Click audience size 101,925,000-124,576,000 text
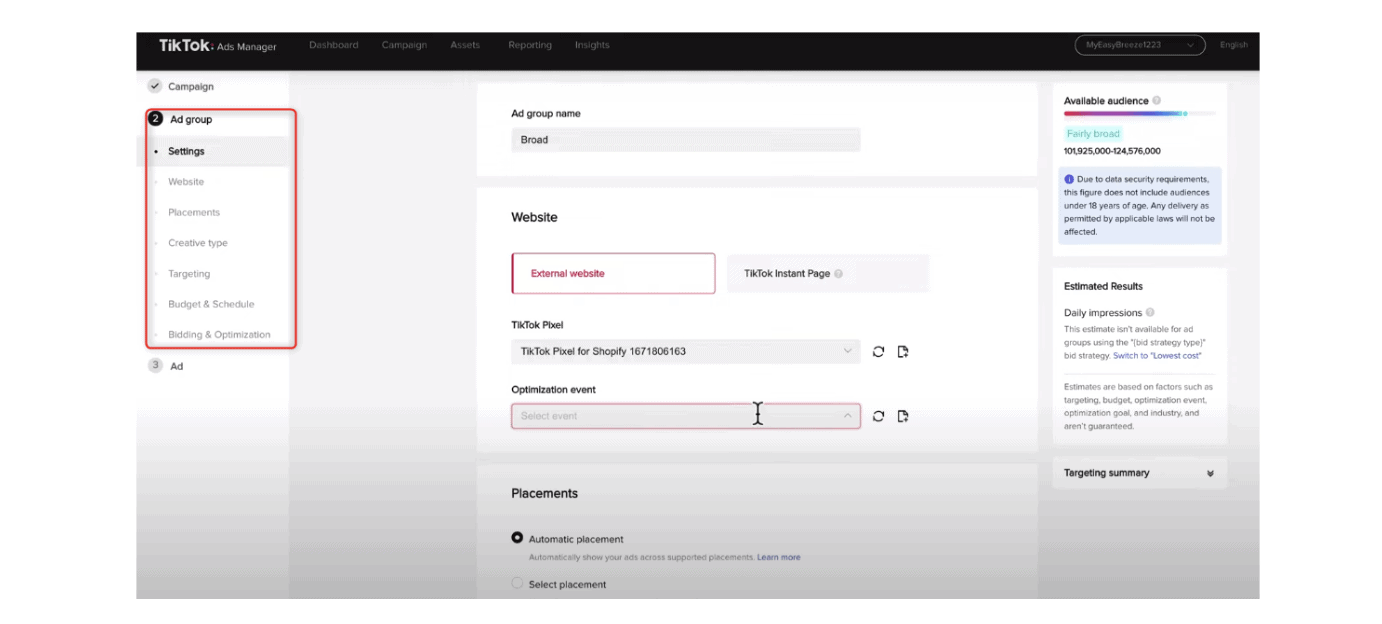Viewport: 1382px width, 624px height. (x=1112, y=151)
